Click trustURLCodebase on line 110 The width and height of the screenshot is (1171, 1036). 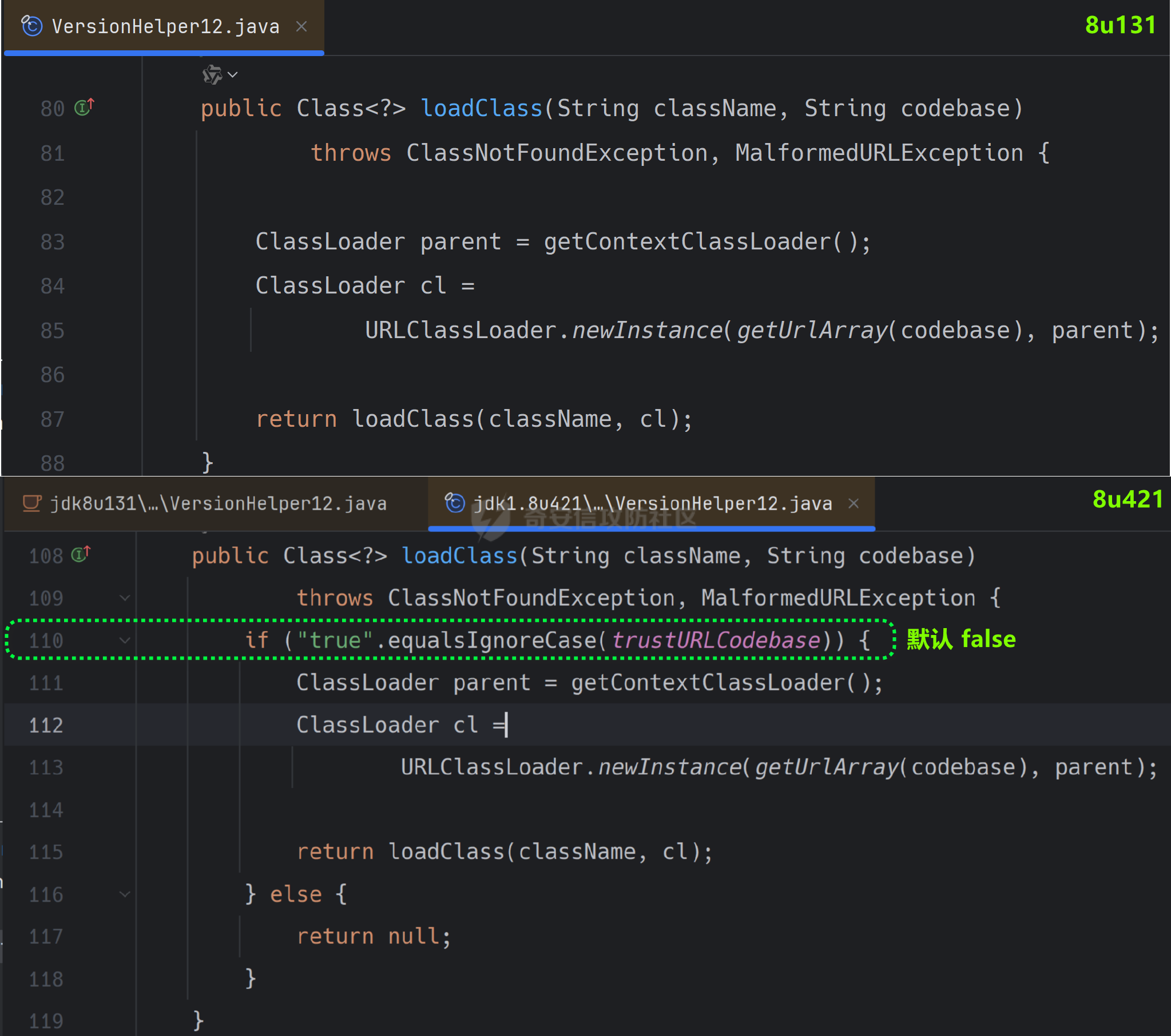[x=716, y=641]
